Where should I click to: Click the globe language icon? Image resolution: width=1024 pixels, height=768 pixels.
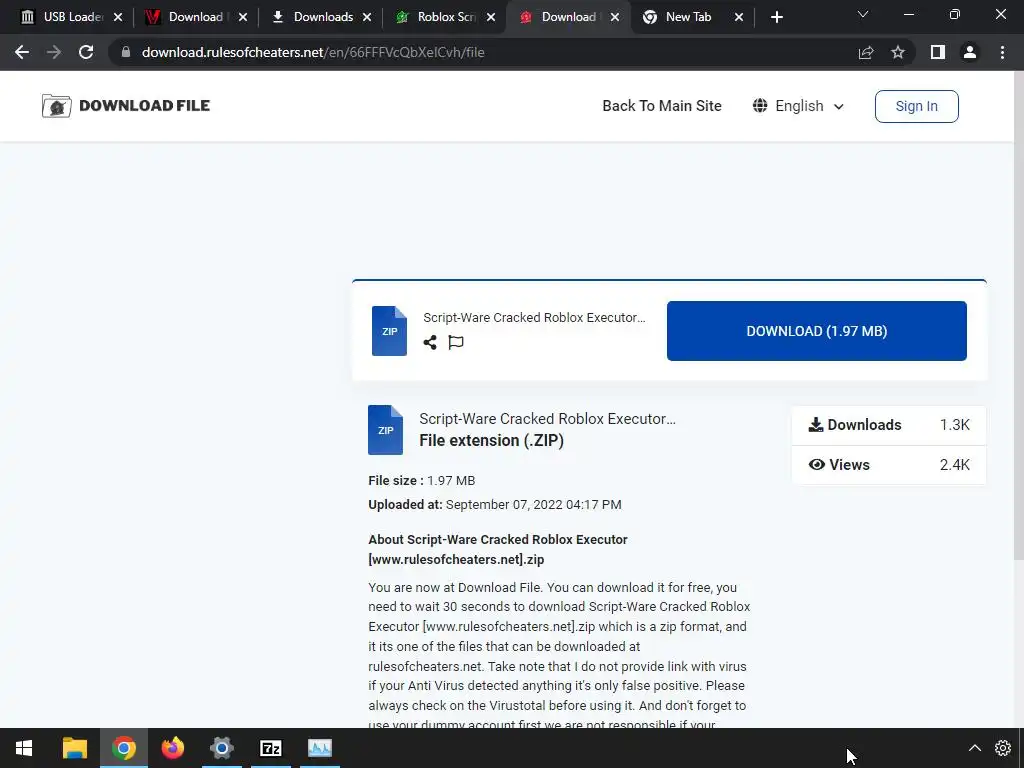click(x=760, y=106)
